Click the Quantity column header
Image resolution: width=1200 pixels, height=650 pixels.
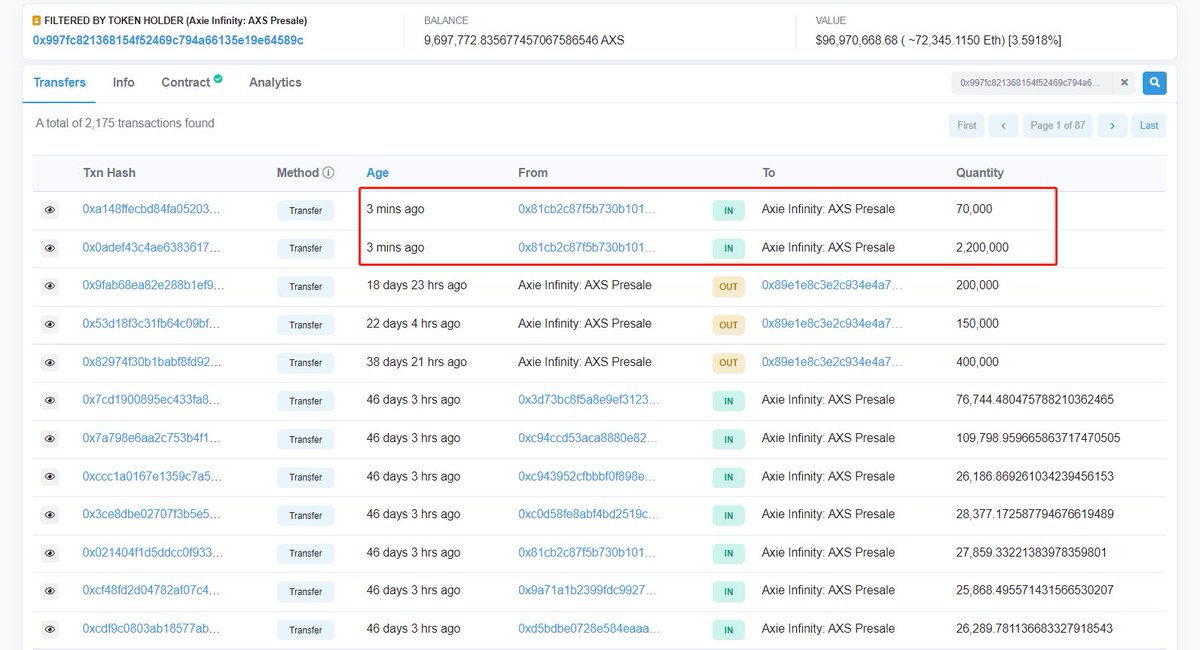pyautogui.click(x=980, y=173)
